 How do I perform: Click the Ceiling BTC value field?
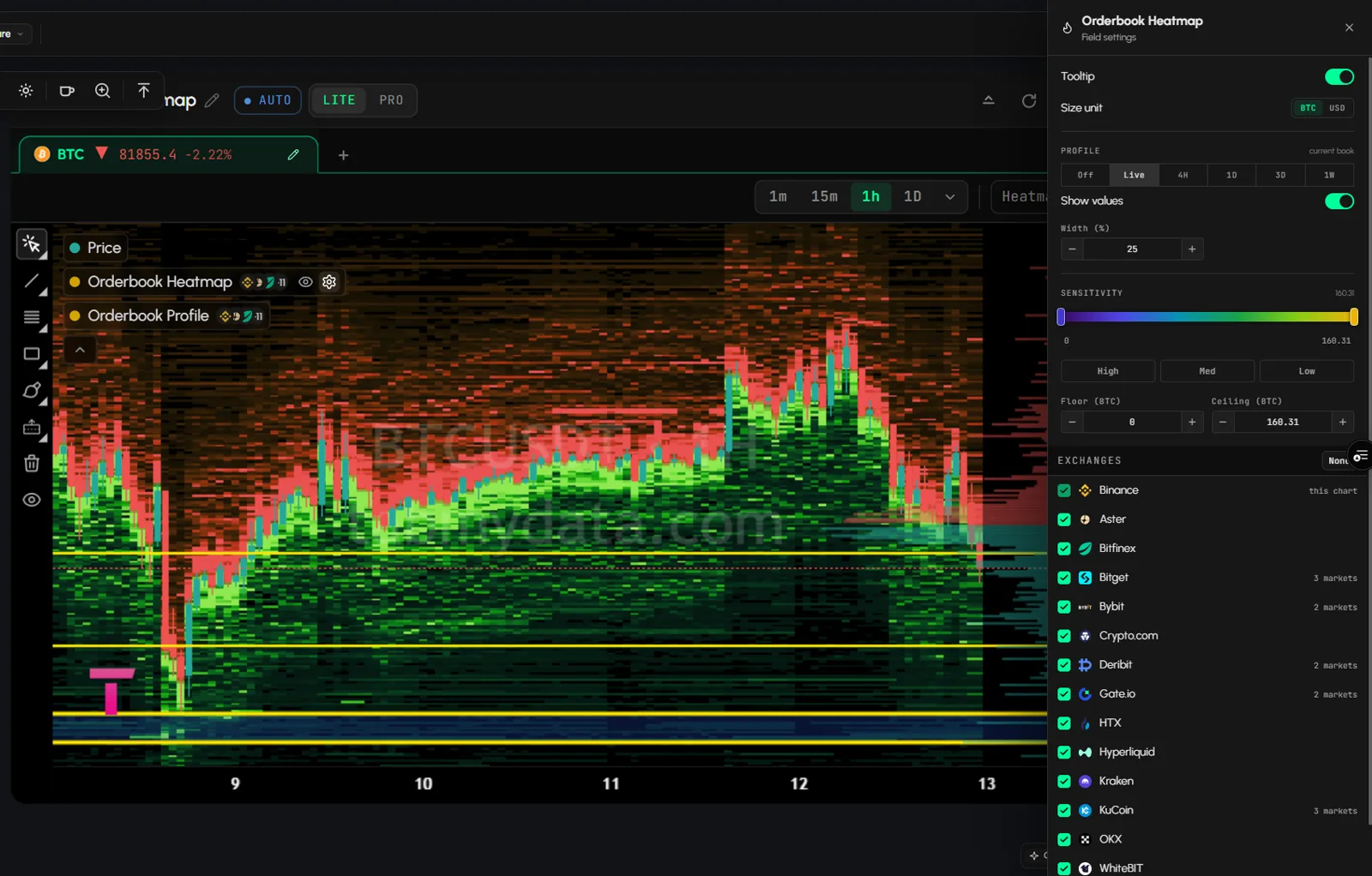[x=1283, y=422]
